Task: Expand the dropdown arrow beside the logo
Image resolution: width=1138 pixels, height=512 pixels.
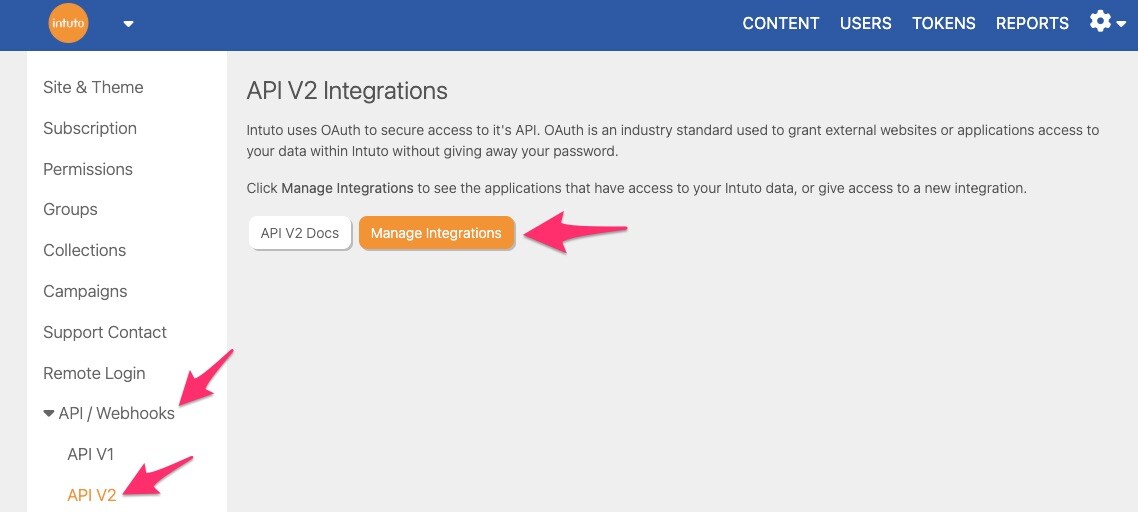Action: [128, 25]
